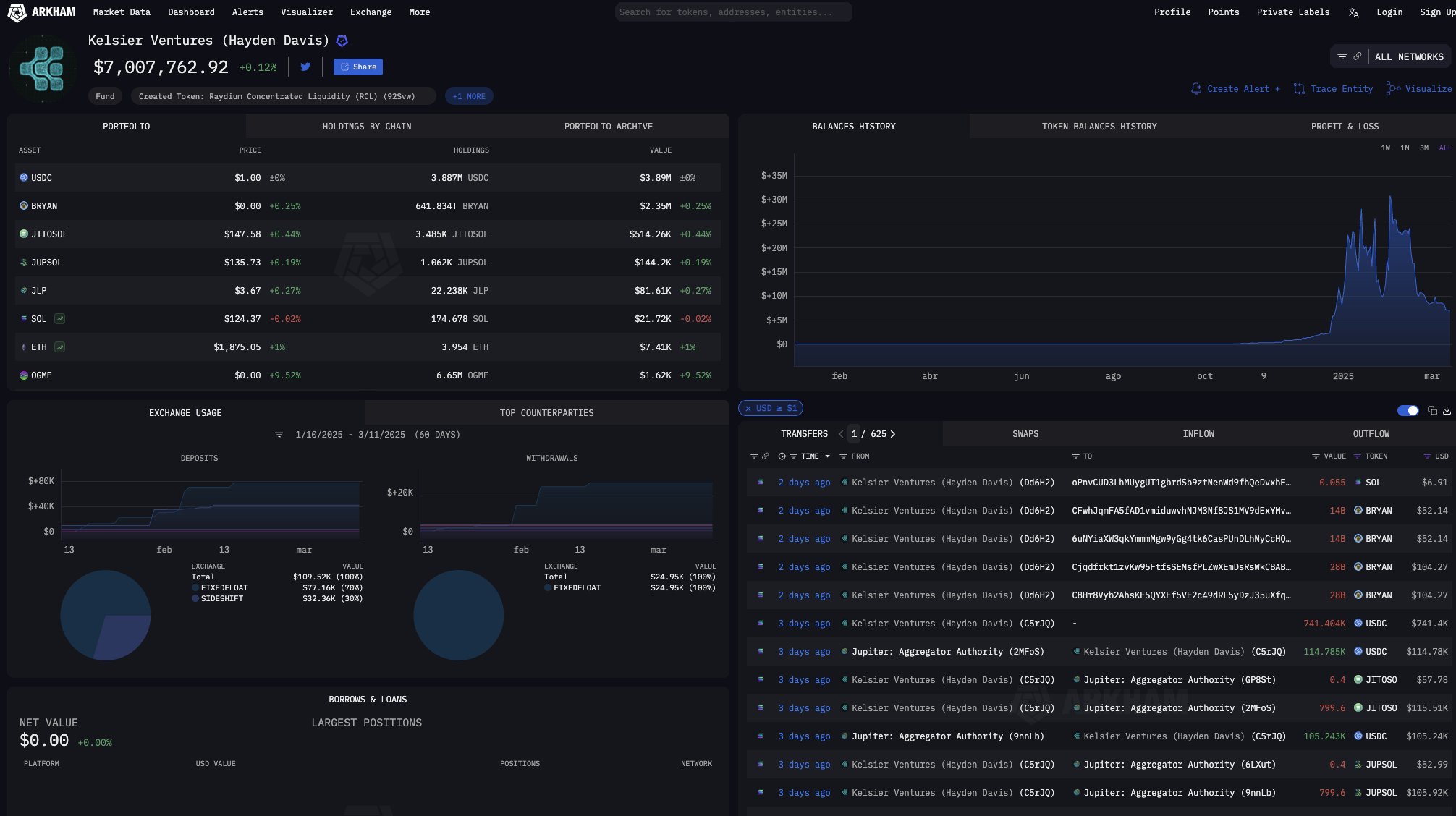The width and height of the screenshot is (1456, 816).
Task: Click the verified badge next to entity name
Action: [342, 41]
